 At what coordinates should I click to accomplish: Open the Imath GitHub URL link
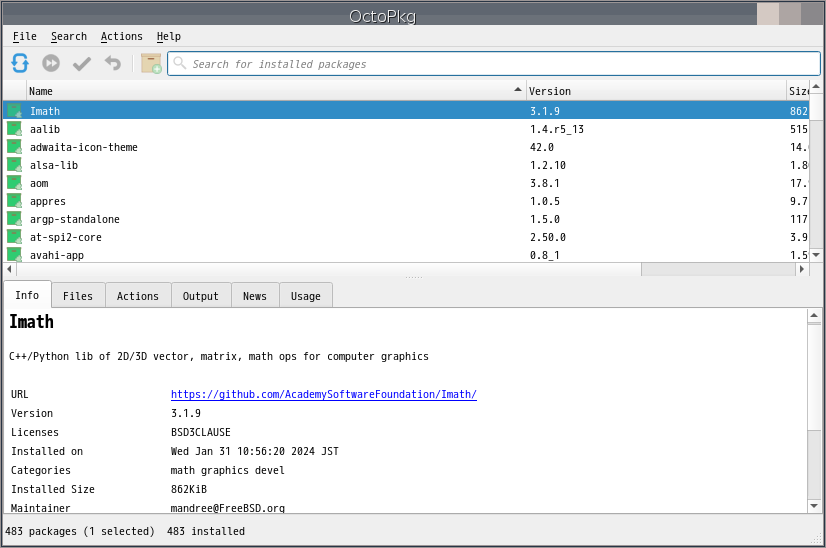point(323,394)
